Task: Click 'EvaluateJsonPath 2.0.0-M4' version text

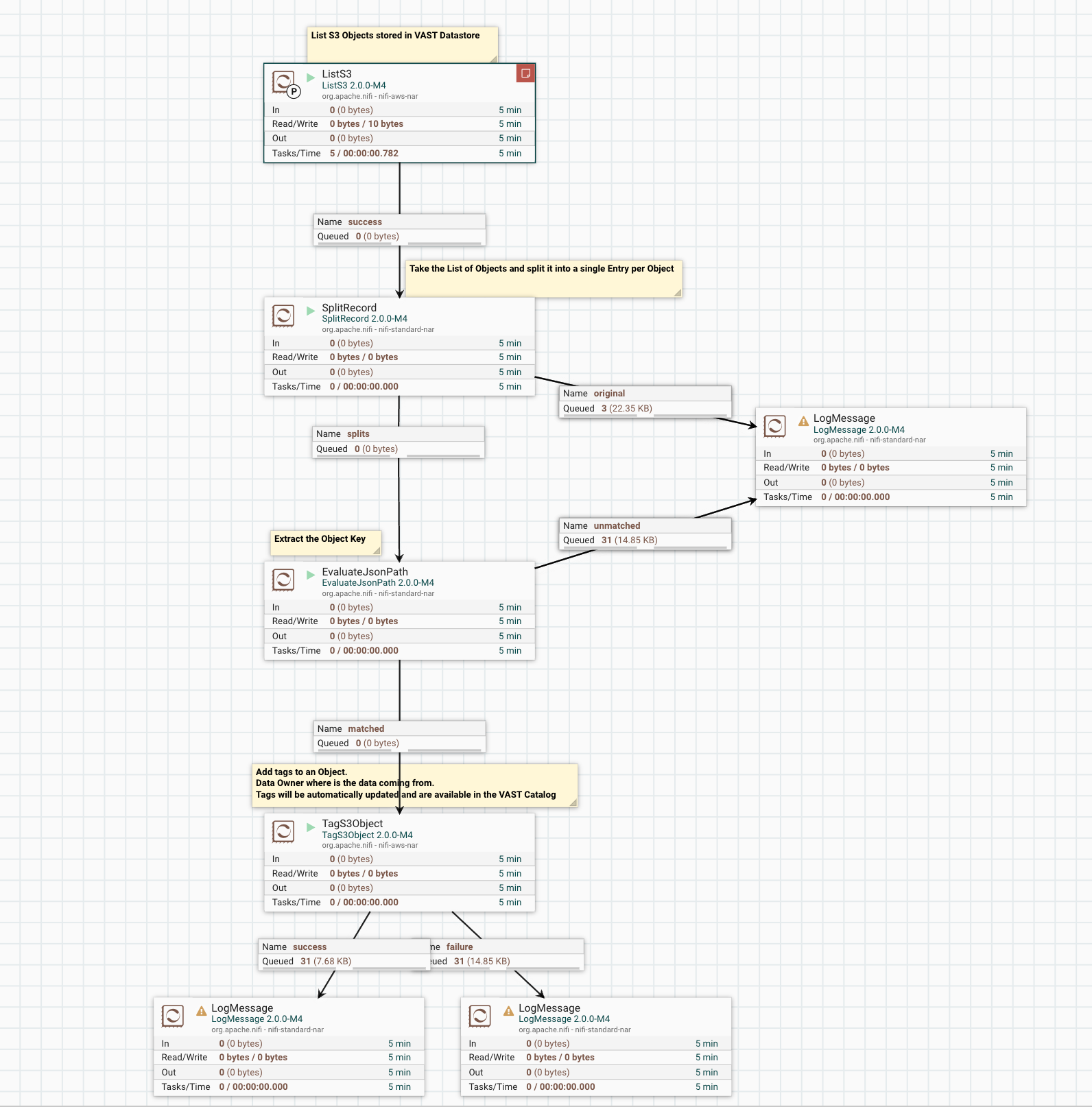Action: tap(378, 583)
